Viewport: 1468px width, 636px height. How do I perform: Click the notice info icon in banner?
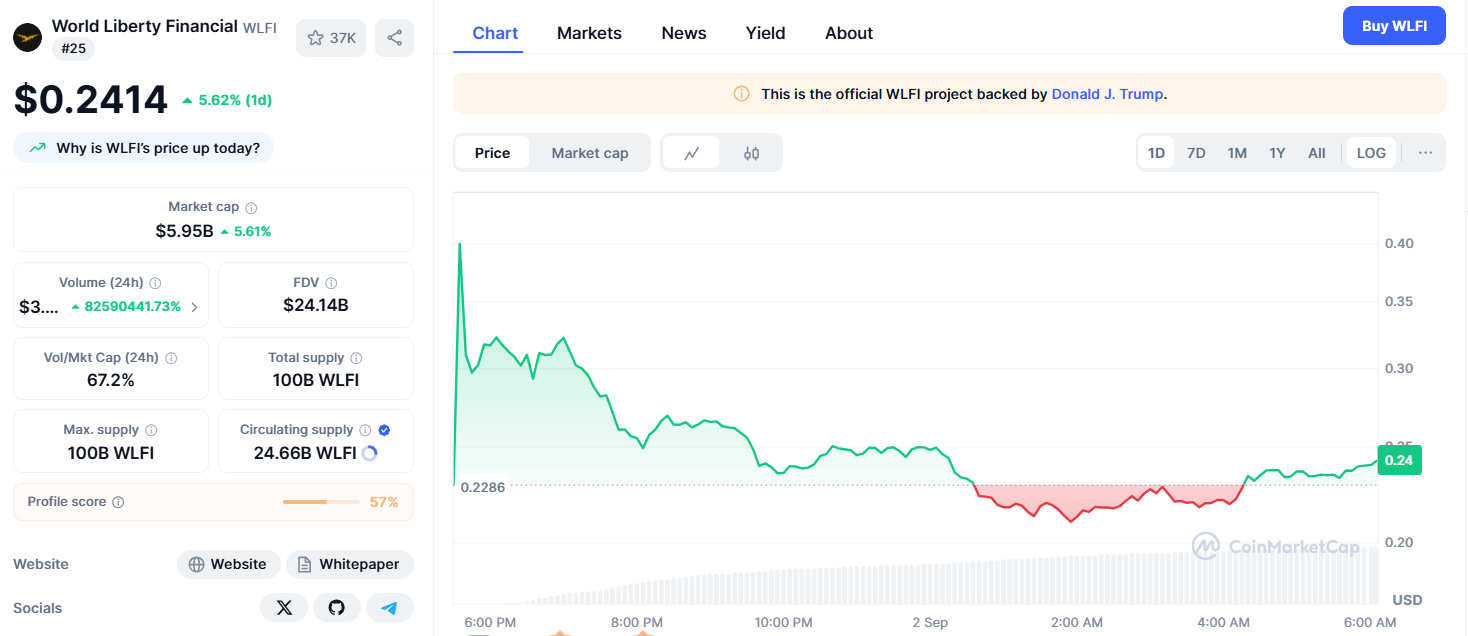741,94
